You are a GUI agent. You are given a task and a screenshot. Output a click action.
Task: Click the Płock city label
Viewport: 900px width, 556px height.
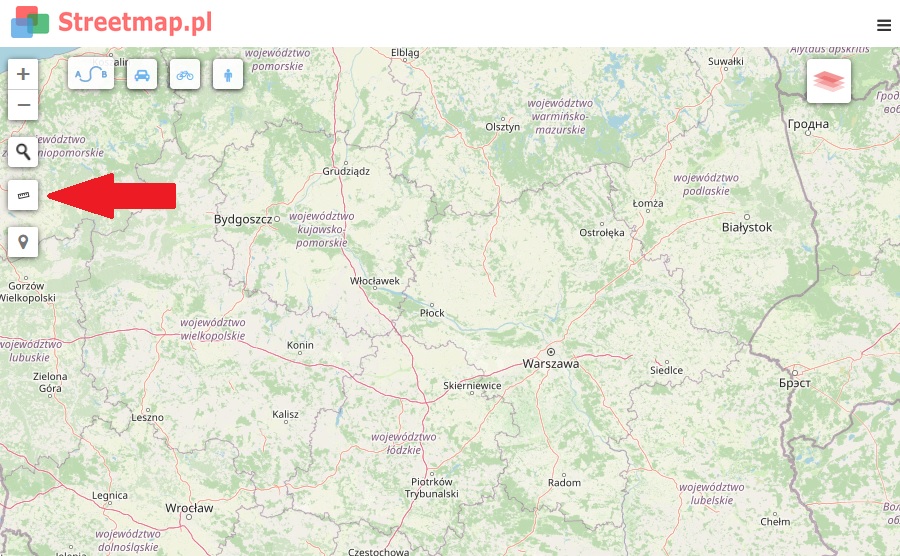coord(432,313)
